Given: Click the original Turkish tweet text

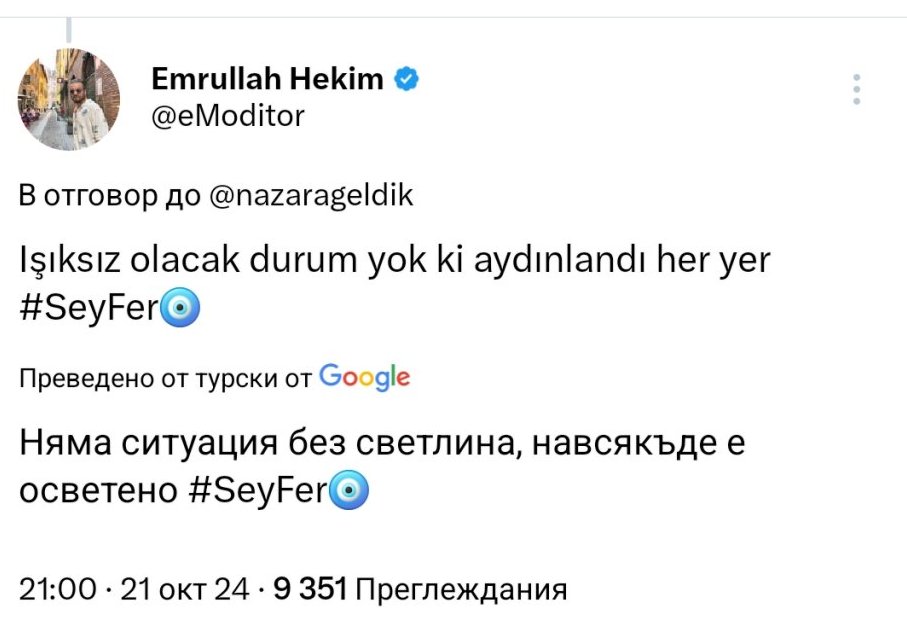Looking at the screenshot, I should (395, 262).
